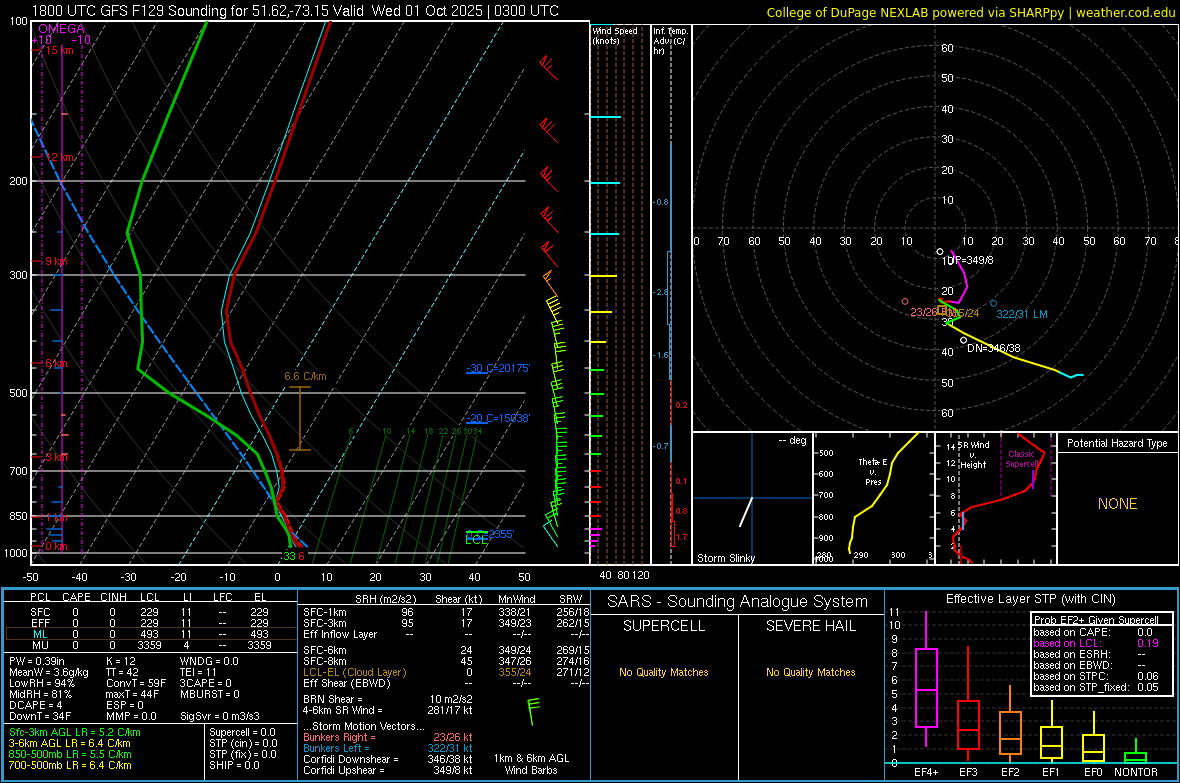Click the white circle marker at UP=349/8
This screenshot has height=783, width=1180.
(940, 251)
